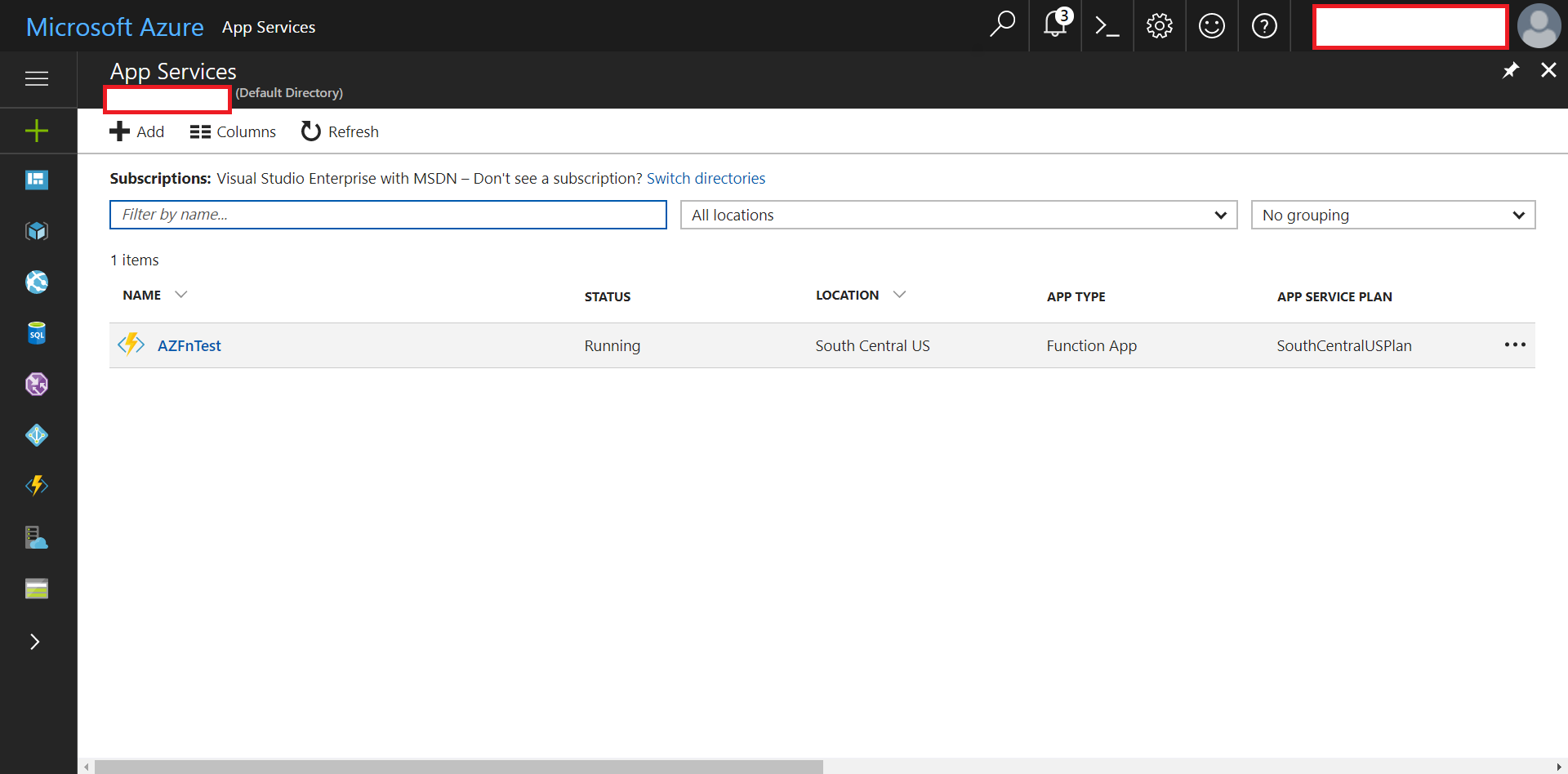Open the server with cloud sidebar icon
Image resolution: width=1568 pixels, height=774 pixels.
(37, 537)
